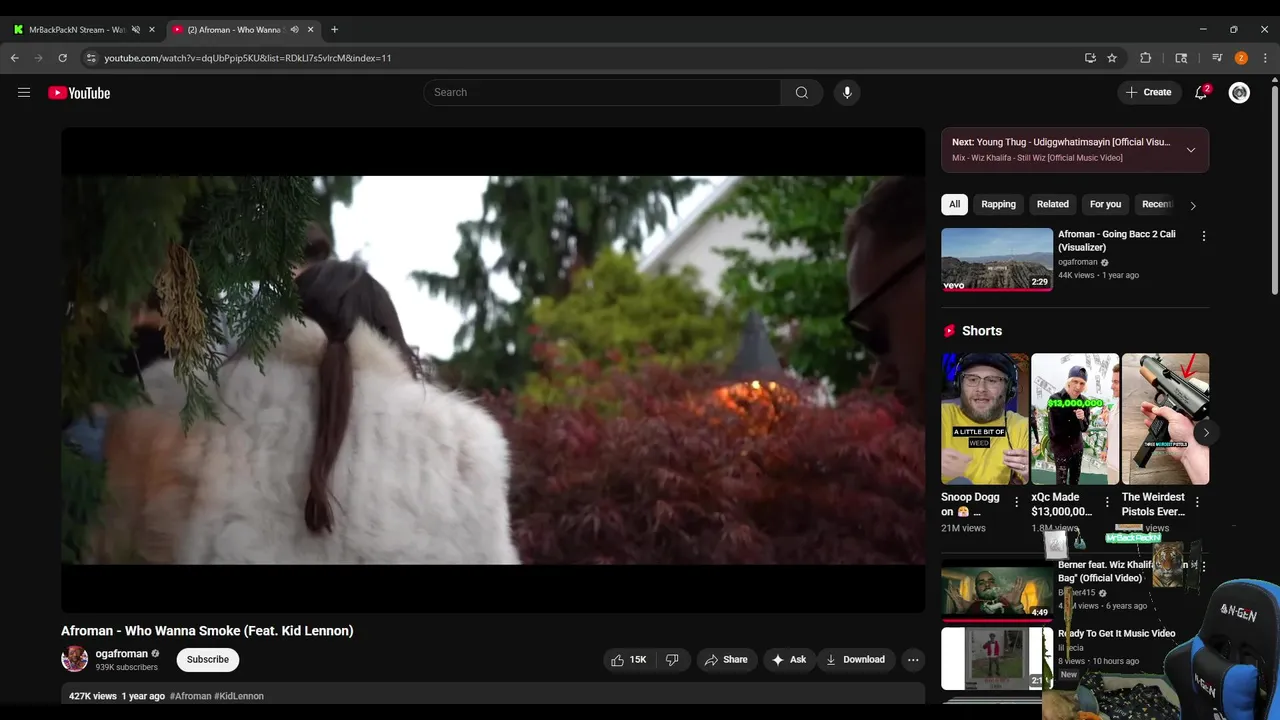
Task: Open Chrome three-dot menu
Action: (x=1265, y=58)
